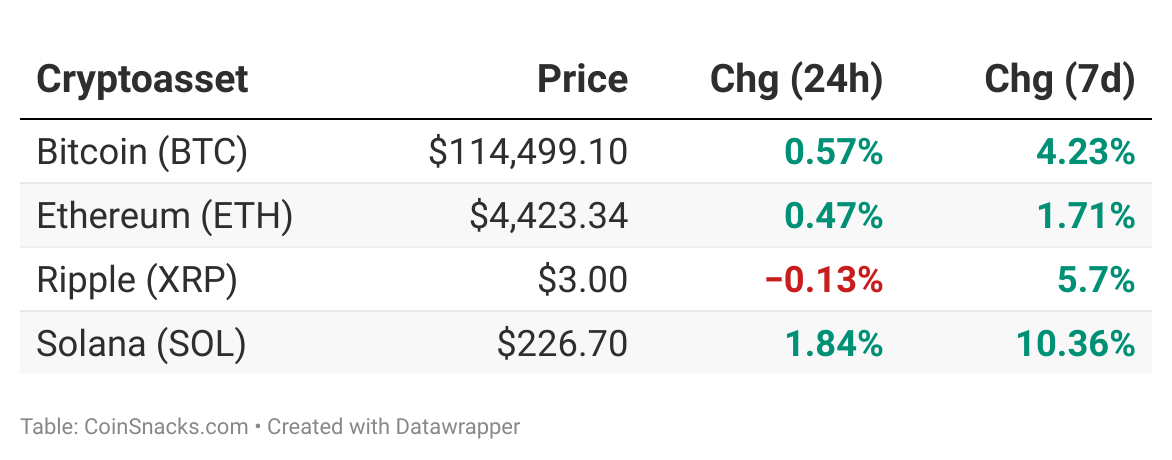Click Solana price $226.70
The height and width of the screenshot is (460, 1172).
pos(562,343)
